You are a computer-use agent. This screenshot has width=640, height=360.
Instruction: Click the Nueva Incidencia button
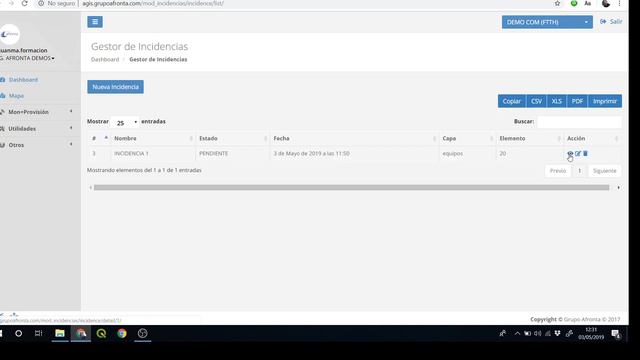click(x=115, y=87)
